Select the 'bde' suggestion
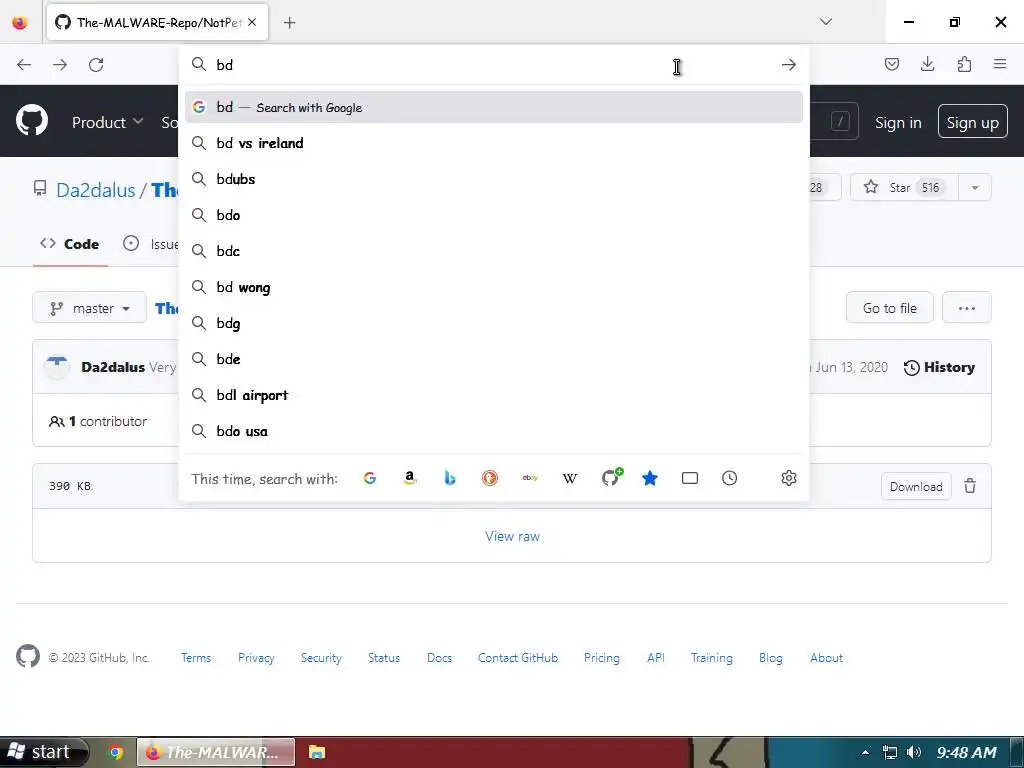 point(494,359)
